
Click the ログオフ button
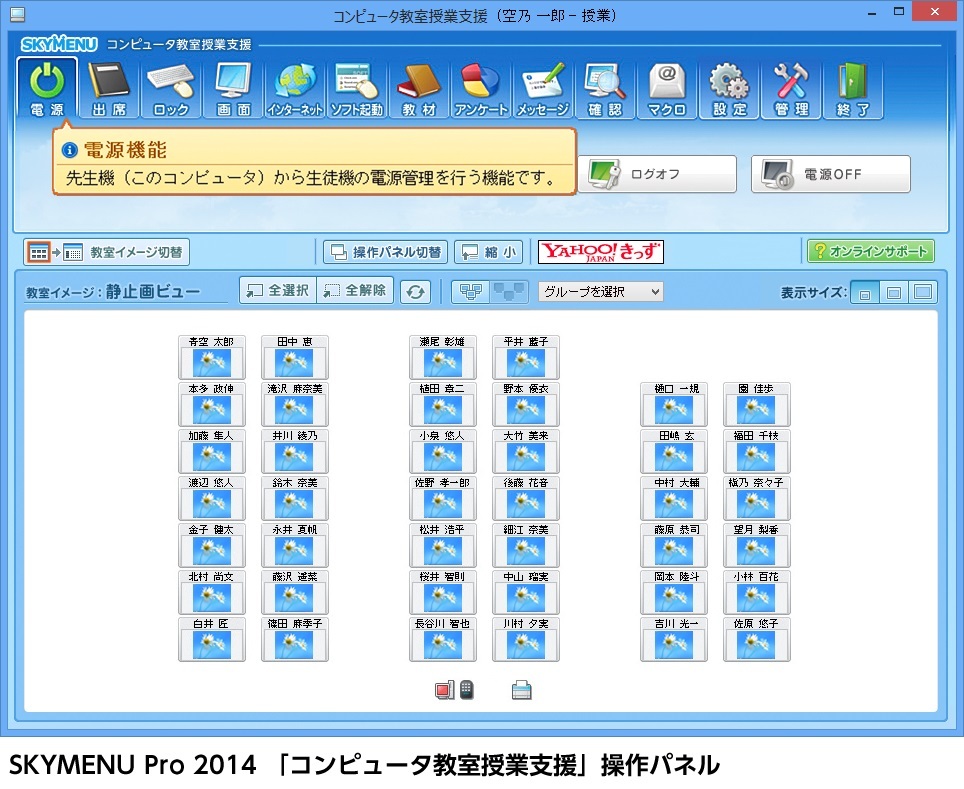point(657,174)
